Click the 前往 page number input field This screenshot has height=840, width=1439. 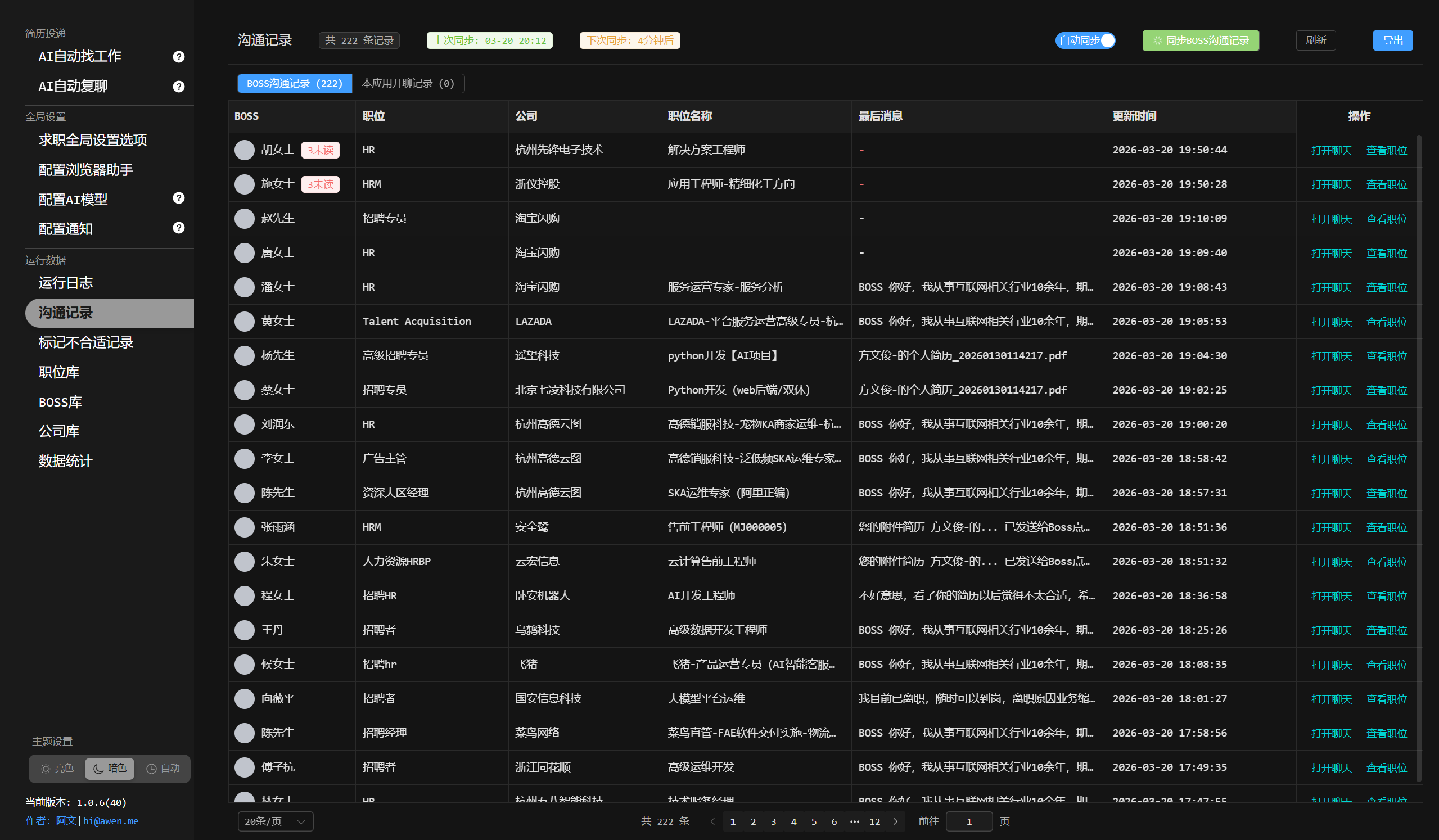(x=969, y=821)
